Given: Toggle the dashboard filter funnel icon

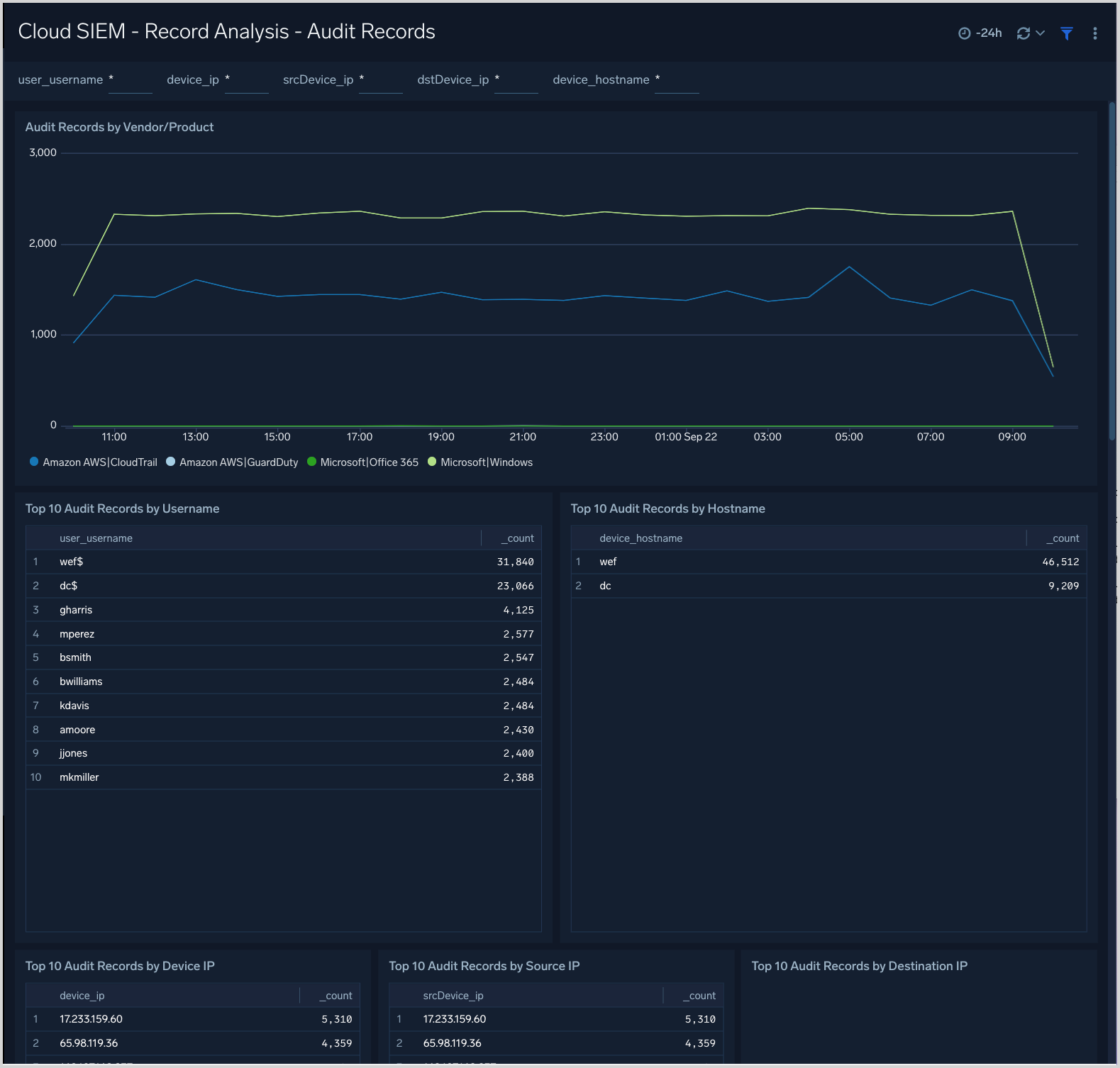Looking at the screenshot, I should tap(1066, 33).
